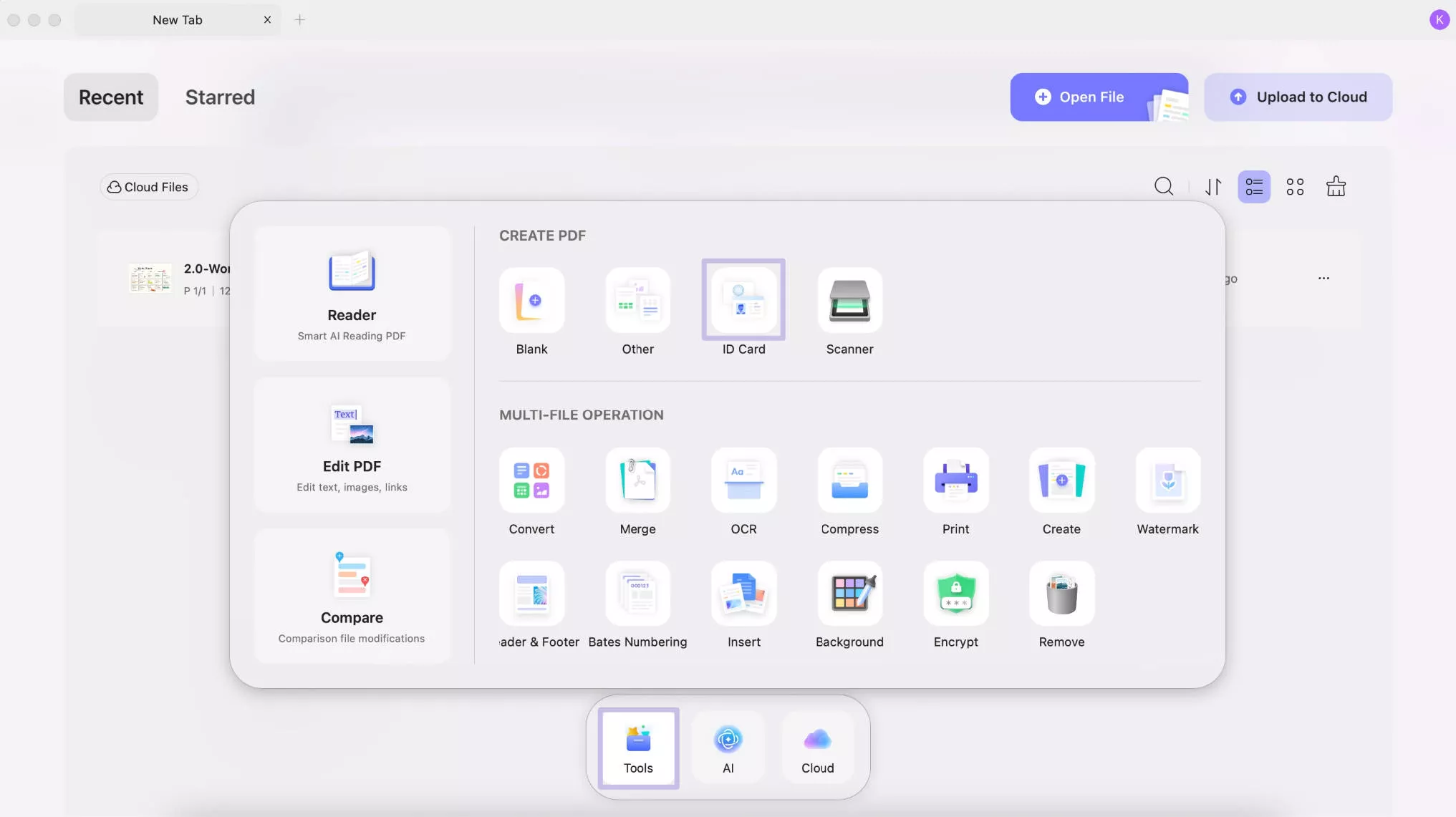This screenshot has height=817, width=1456.
Task: Open the Cloud Files filter
Action: (x=149, y=187)
